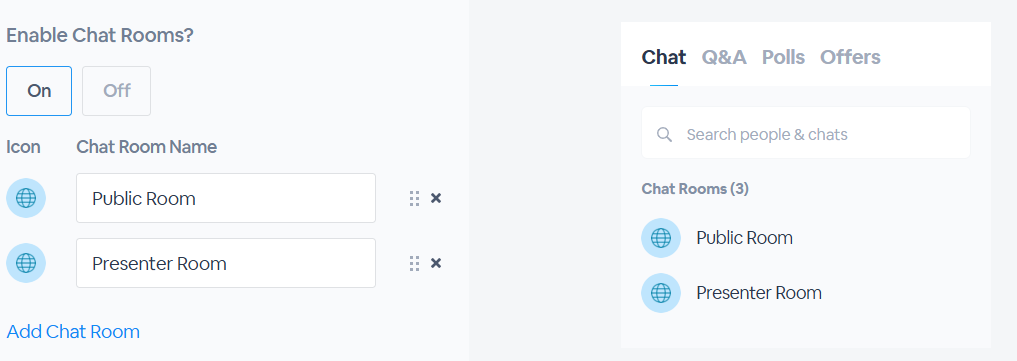Switch to the Chat tab

pyautogui.click(x=664, y=57)
